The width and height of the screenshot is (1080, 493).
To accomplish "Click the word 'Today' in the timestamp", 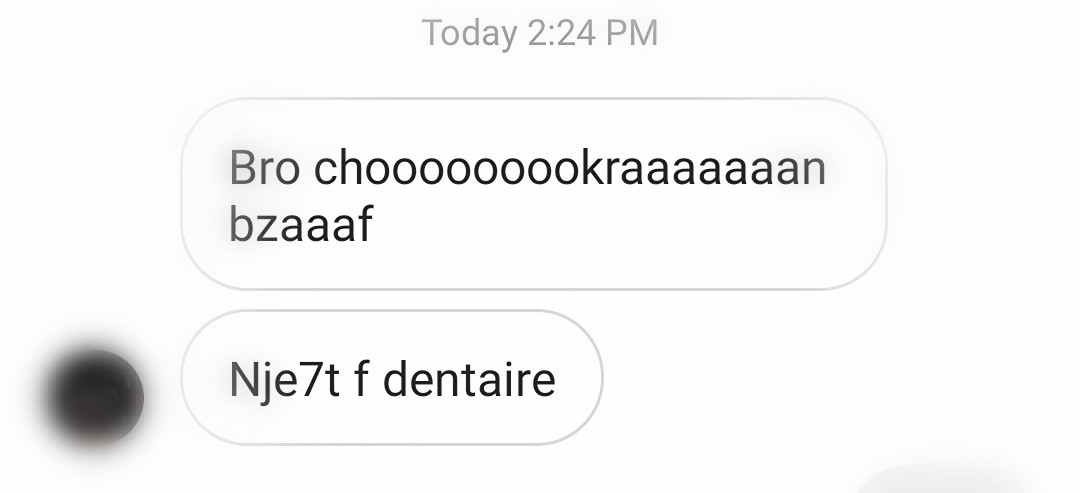I will click(x=469, y=33).
